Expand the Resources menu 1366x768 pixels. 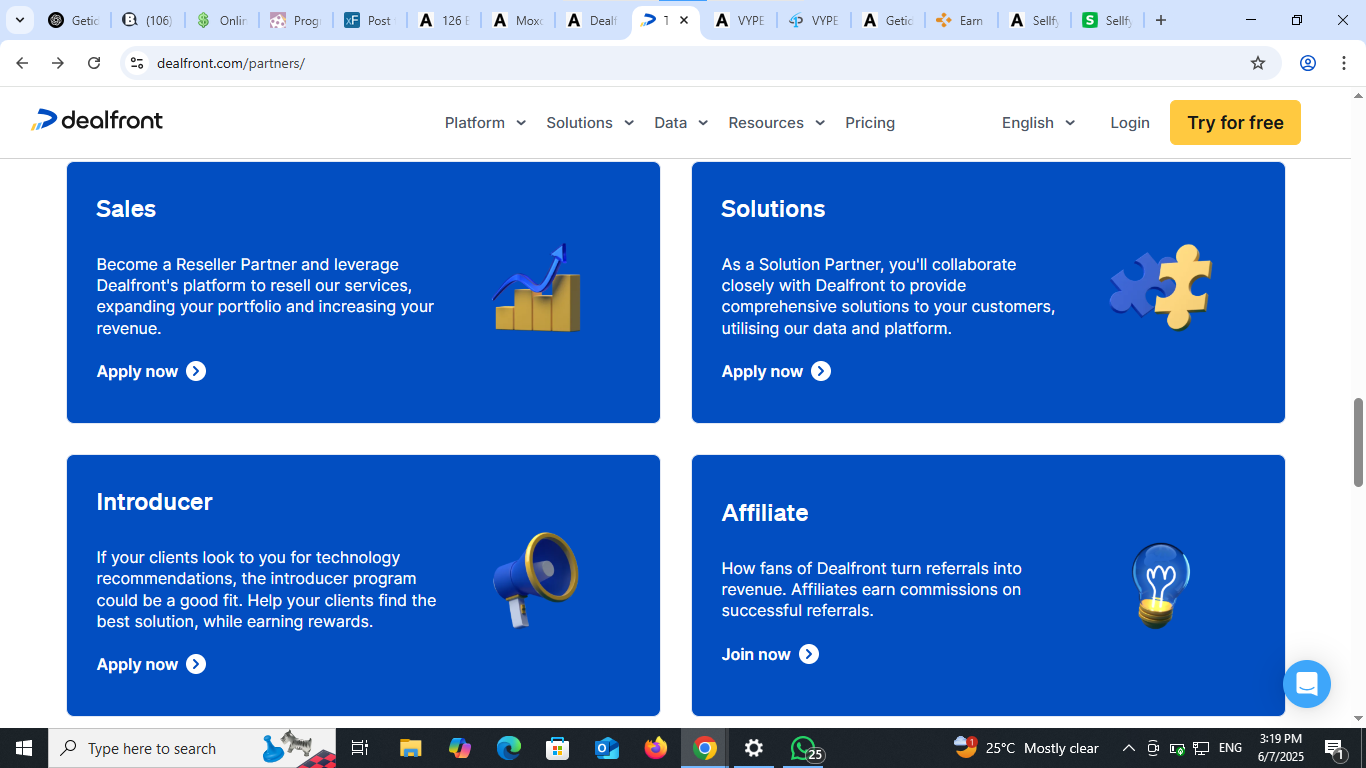(777, 123)
